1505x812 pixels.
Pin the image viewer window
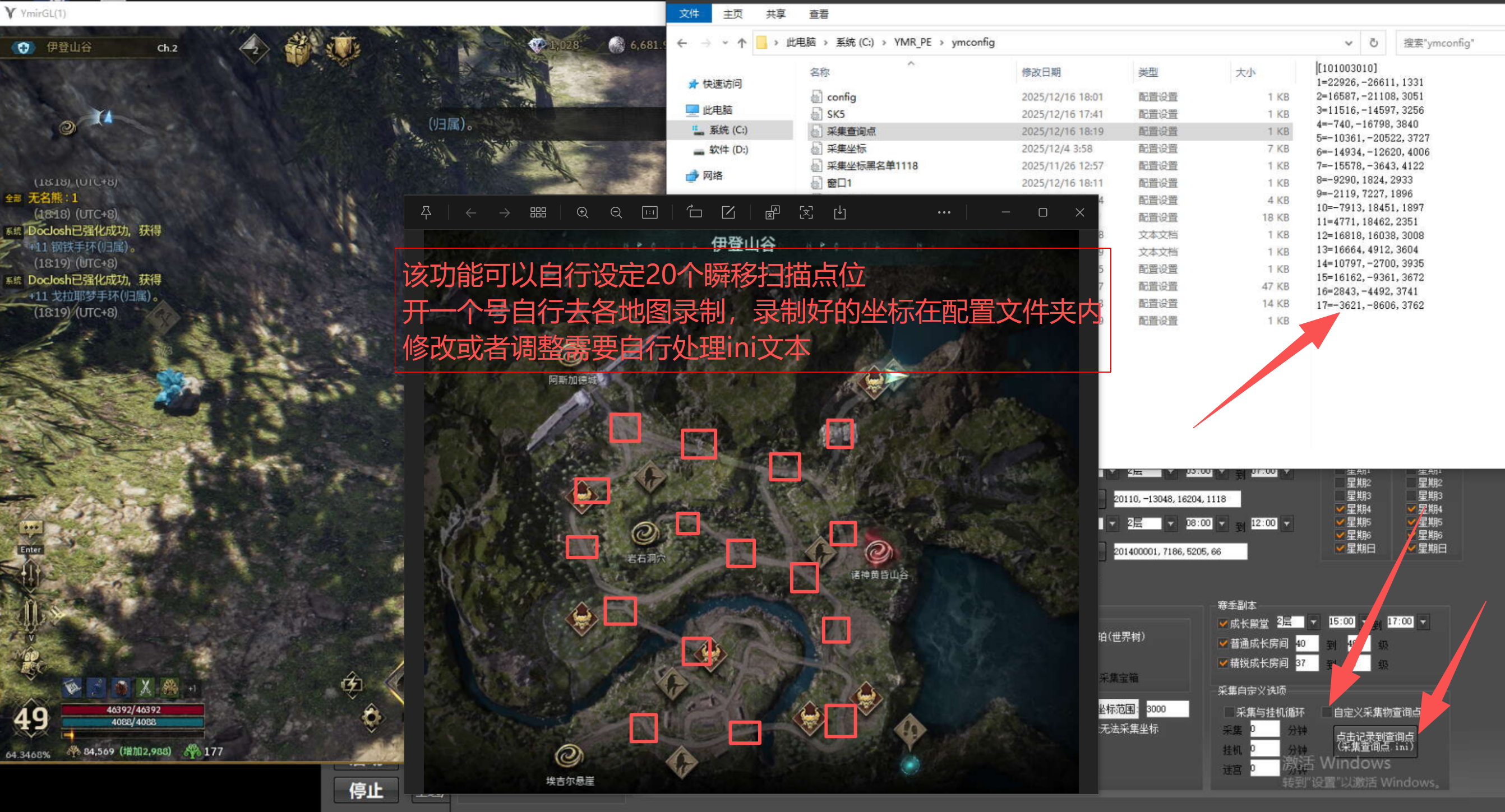point(426,212)
